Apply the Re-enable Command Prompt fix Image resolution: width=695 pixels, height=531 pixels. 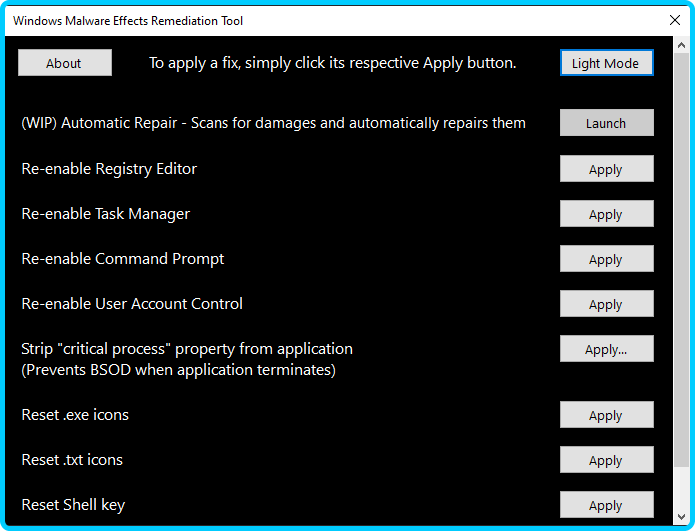[606, 259]
